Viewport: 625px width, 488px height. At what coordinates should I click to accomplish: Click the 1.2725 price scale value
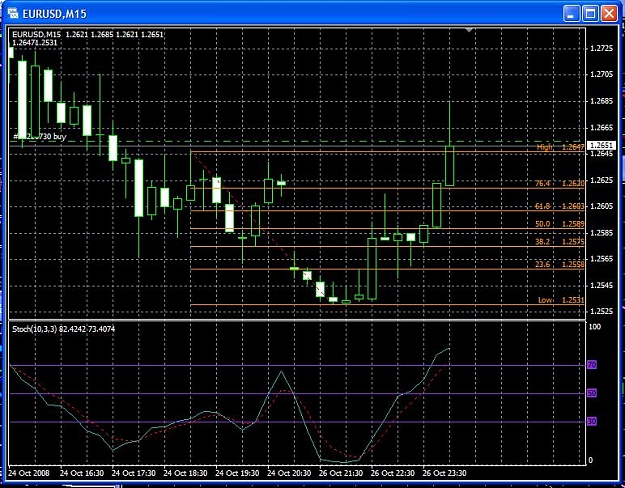601,48
